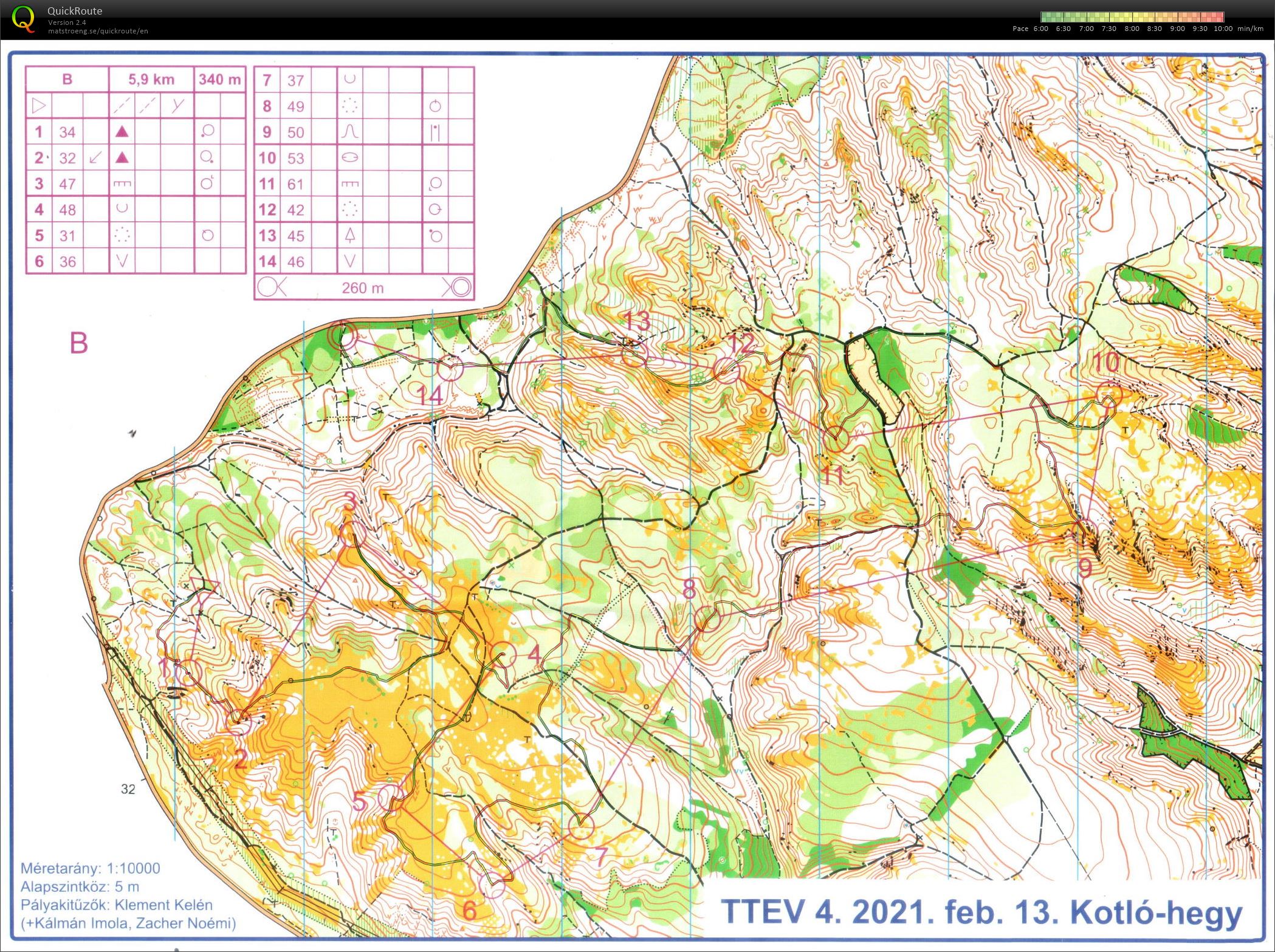Click the dotted circle symbol in control 12 row
The height and width of the screenshot is (952, 1275).
(349, 210)
